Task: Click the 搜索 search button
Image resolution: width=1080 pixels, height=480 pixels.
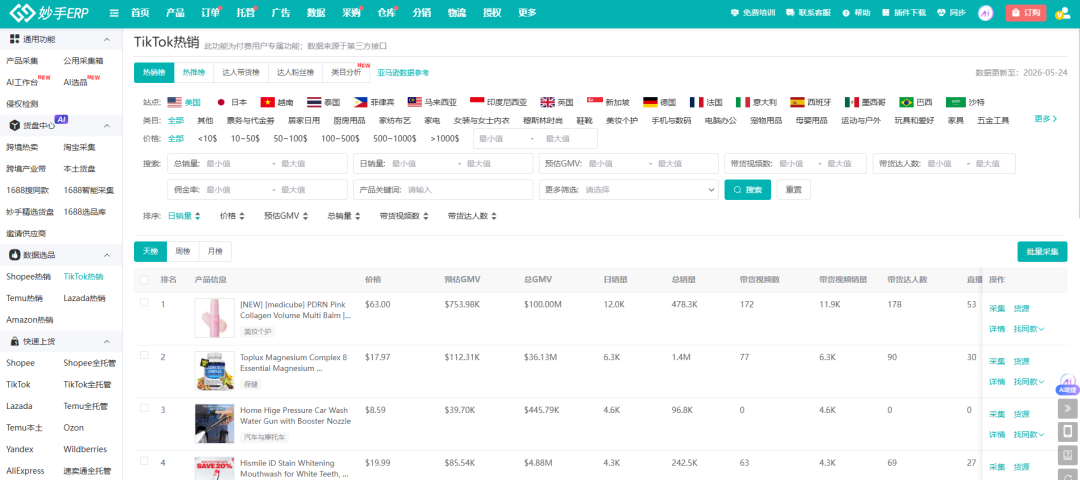Action: [747, 189]
